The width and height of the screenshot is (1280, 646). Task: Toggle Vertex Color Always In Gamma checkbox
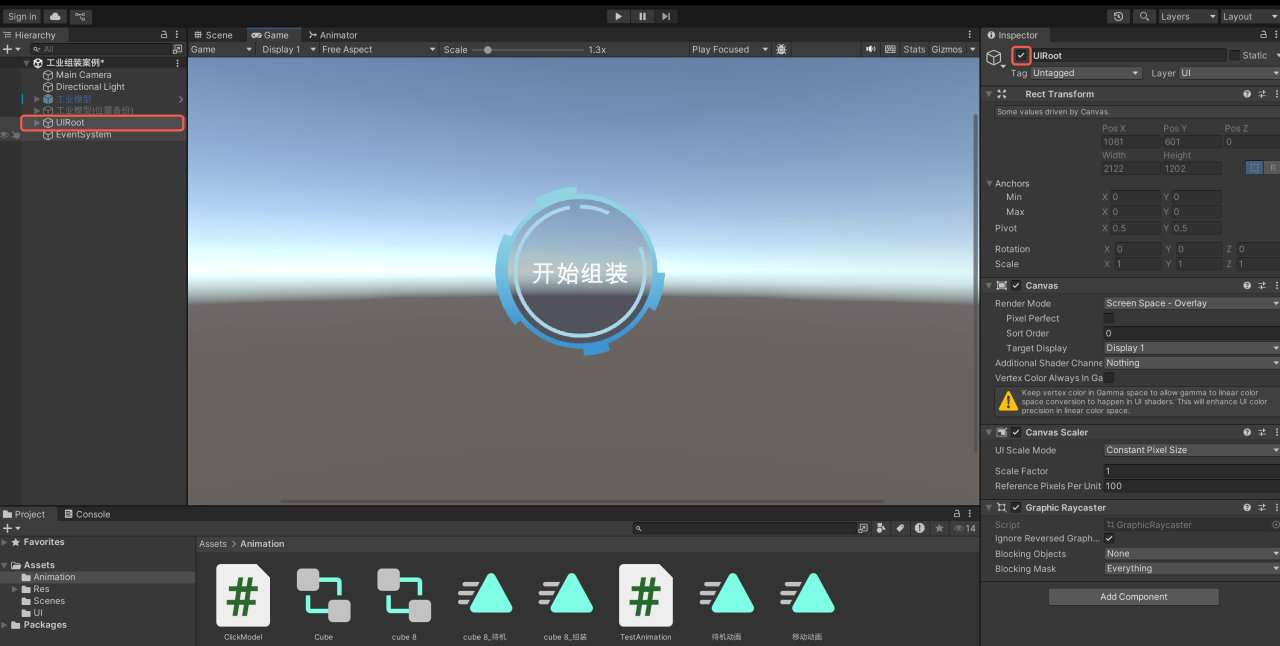[x=1109, y=378]
